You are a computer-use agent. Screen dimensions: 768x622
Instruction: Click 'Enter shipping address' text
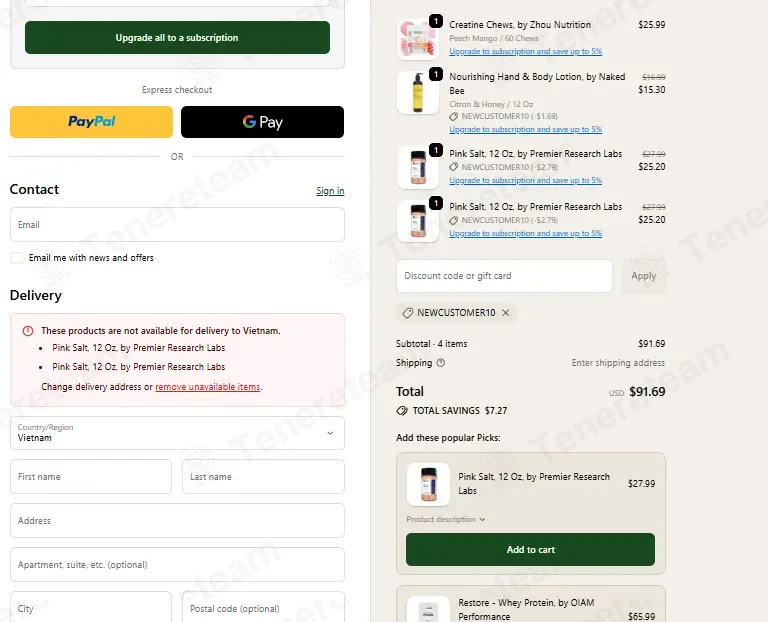click(618, 363)
